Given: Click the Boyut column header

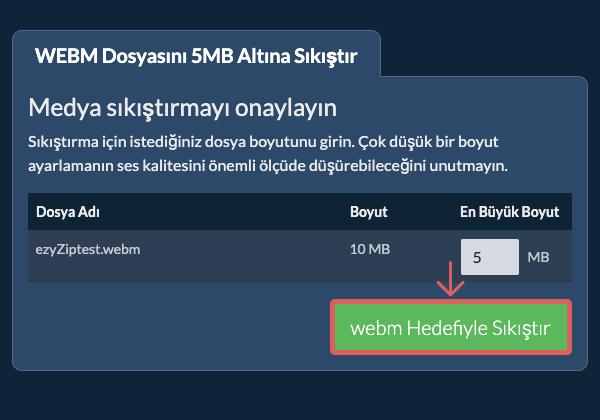Looking at the screenshot, I should tap(368, 212).
